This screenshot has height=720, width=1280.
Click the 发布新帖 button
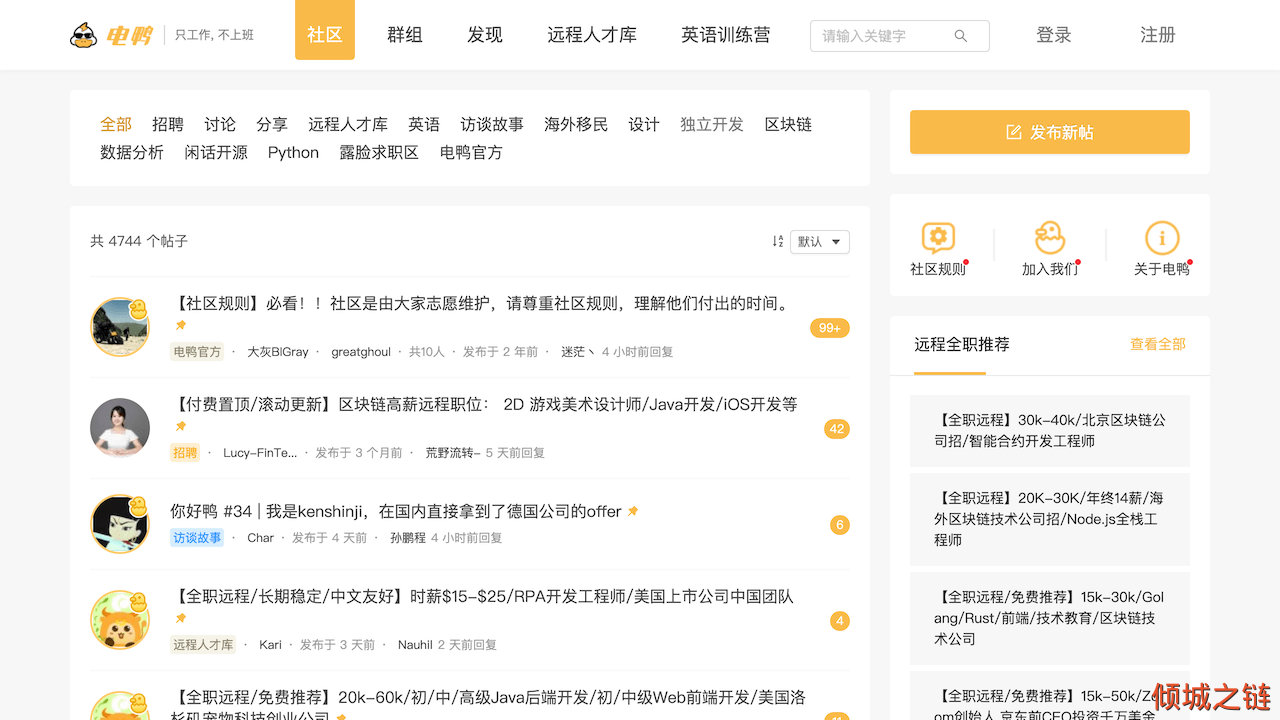[x=1050, y=132]
